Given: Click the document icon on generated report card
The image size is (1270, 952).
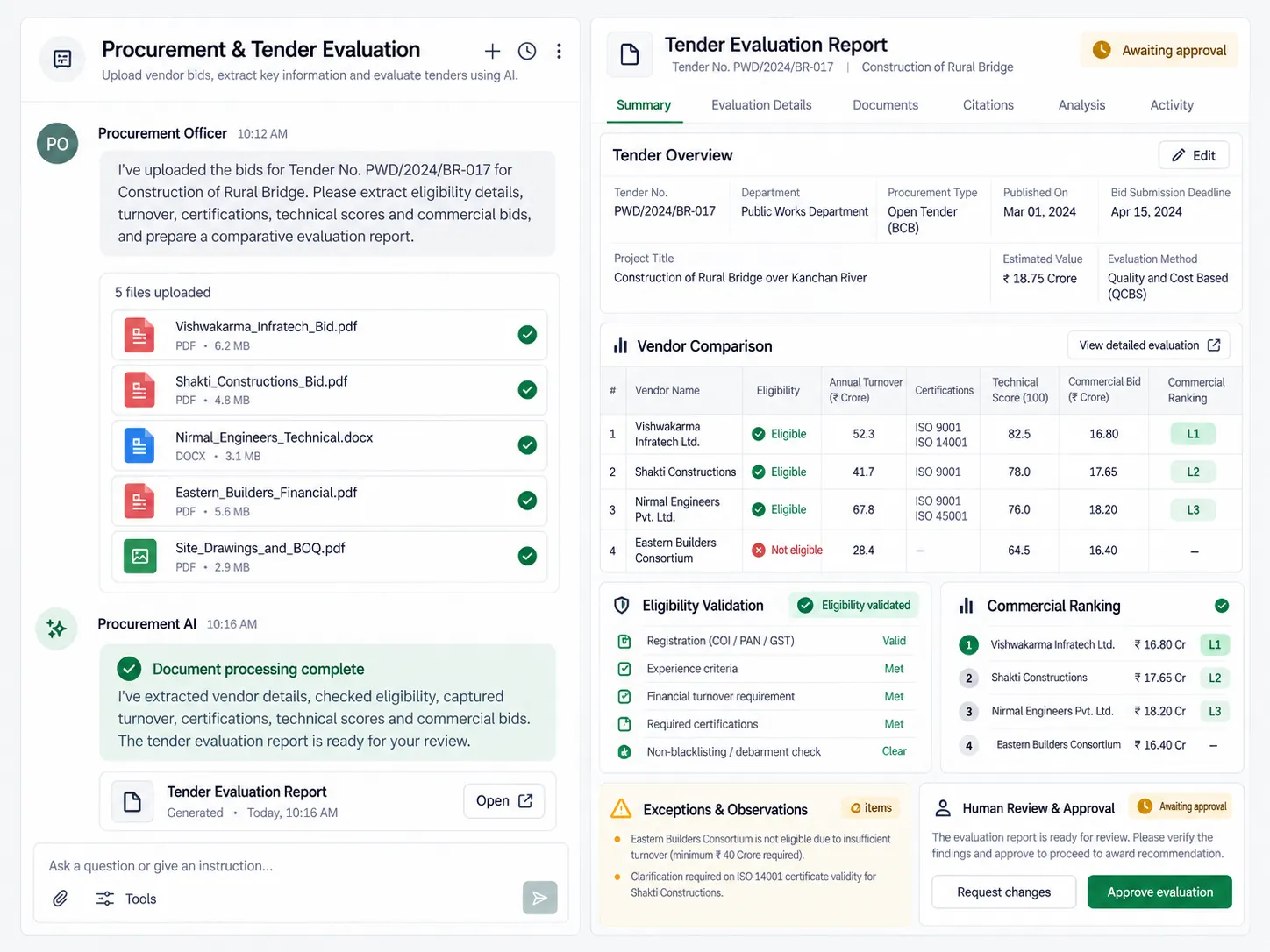Looking at the screenshot, I should pyautogui.click(x=132, y=801).
